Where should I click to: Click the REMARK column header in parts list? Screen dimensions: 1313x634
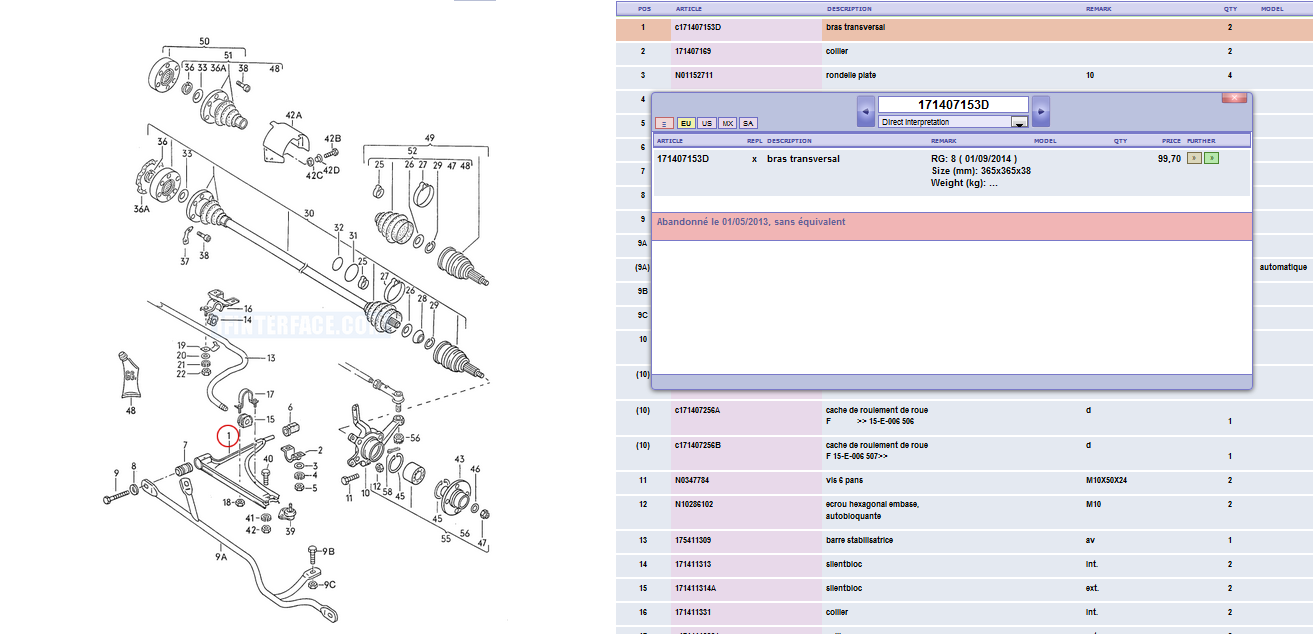1098,8
